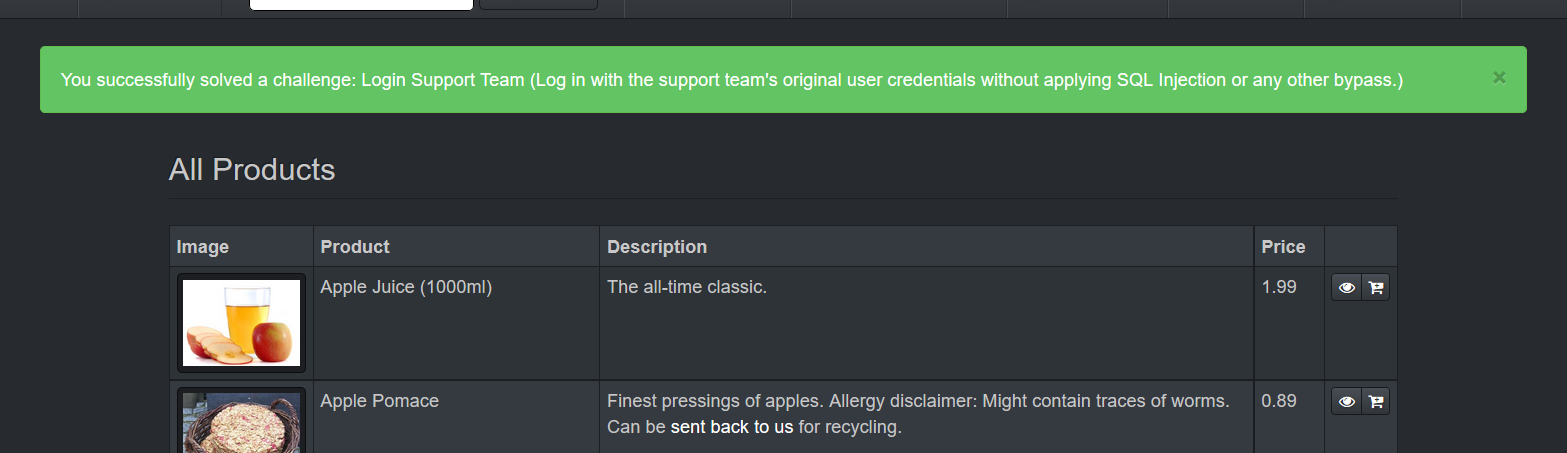
Task: Add Apple Pomace to the shopping cart
Action: tap(1376, 402)
